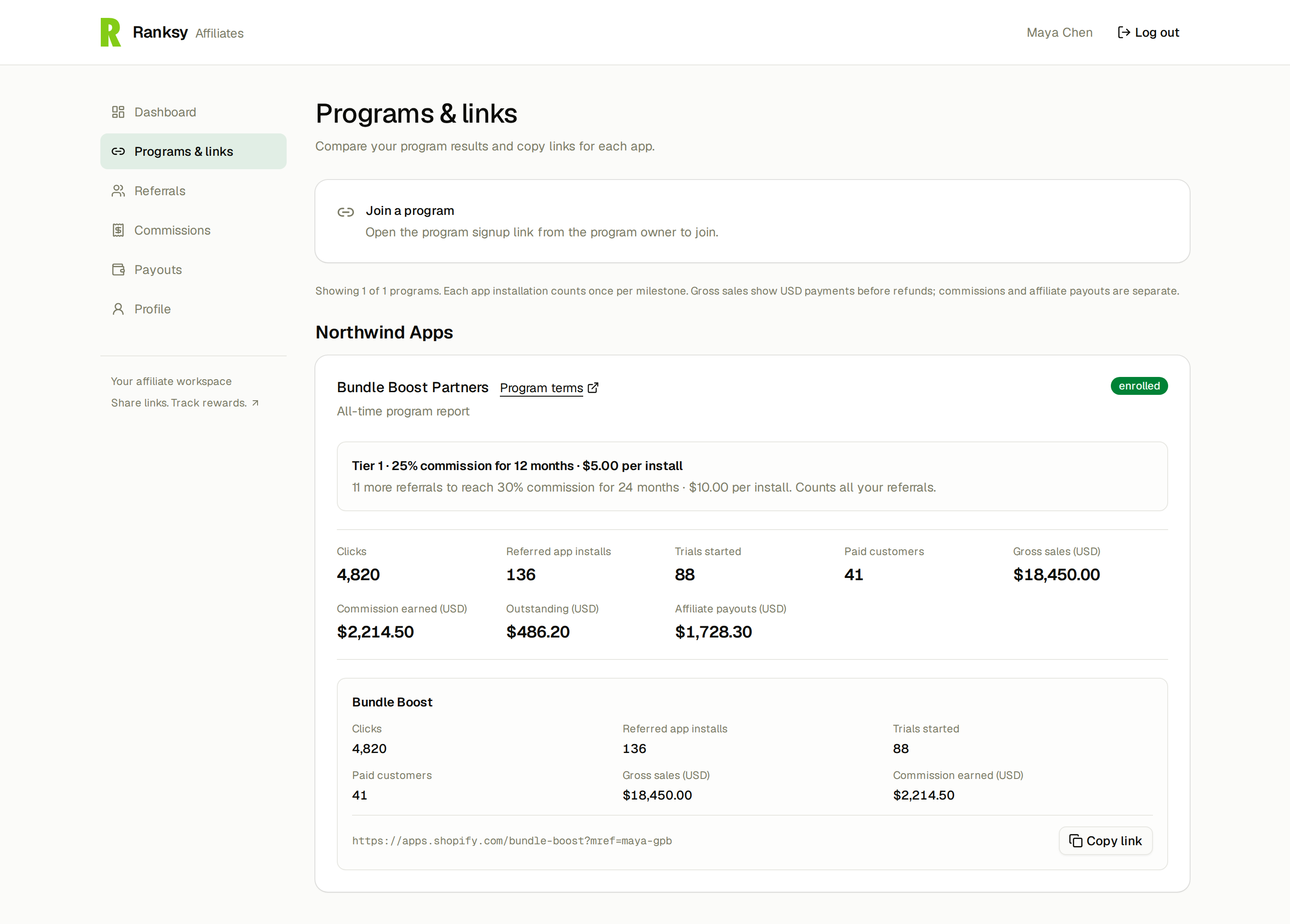The image size is (1290, 924).
Task: Go to Referrals page
Action: tap(193, 191)
